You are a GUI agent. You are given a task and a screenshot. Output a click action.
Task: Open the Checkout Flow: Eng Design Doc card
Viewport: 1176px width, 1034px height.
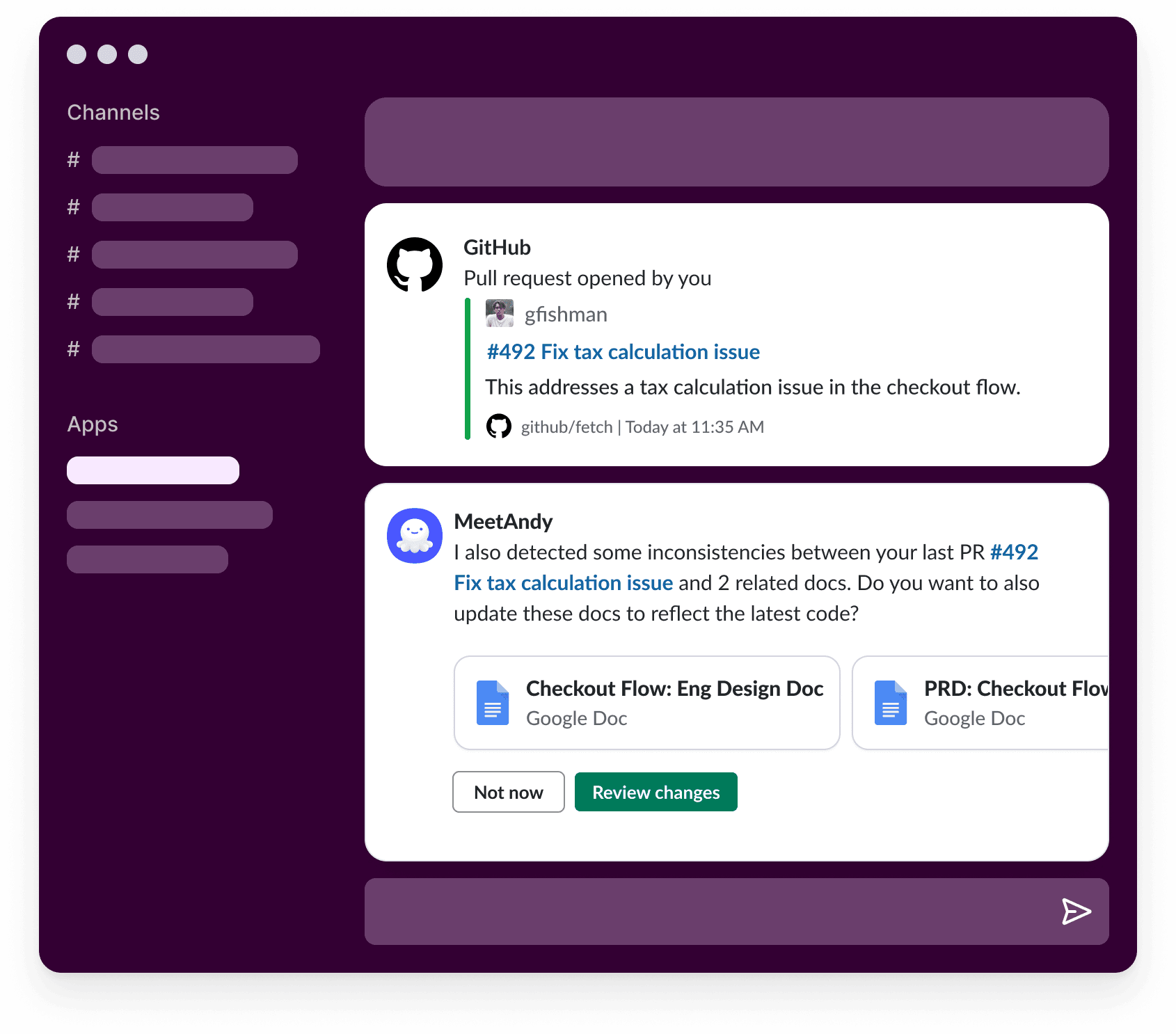coord(647,703)
